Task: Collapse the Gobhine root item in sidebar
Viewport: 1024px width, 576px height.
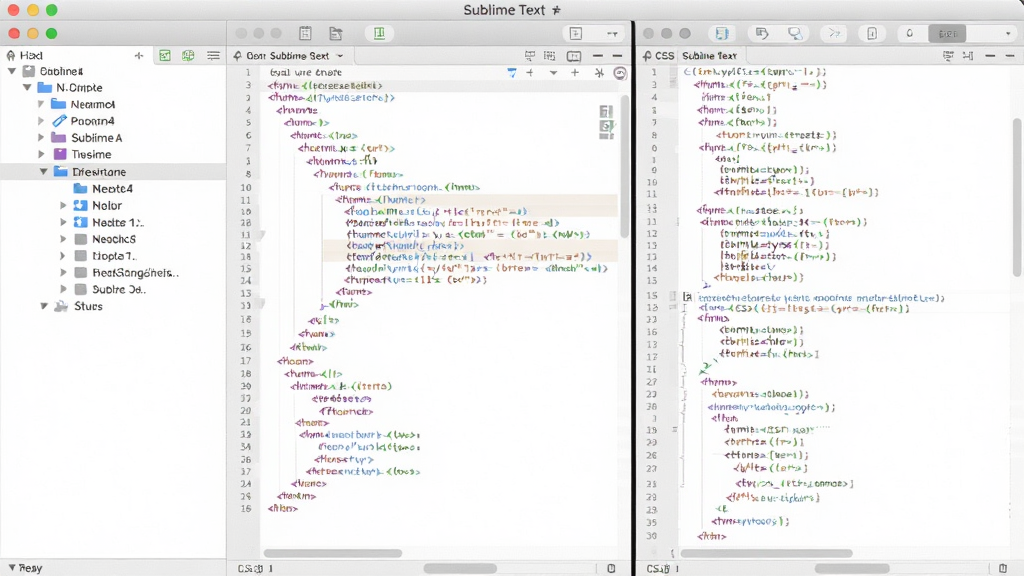Action: click(x=12, y=71)
